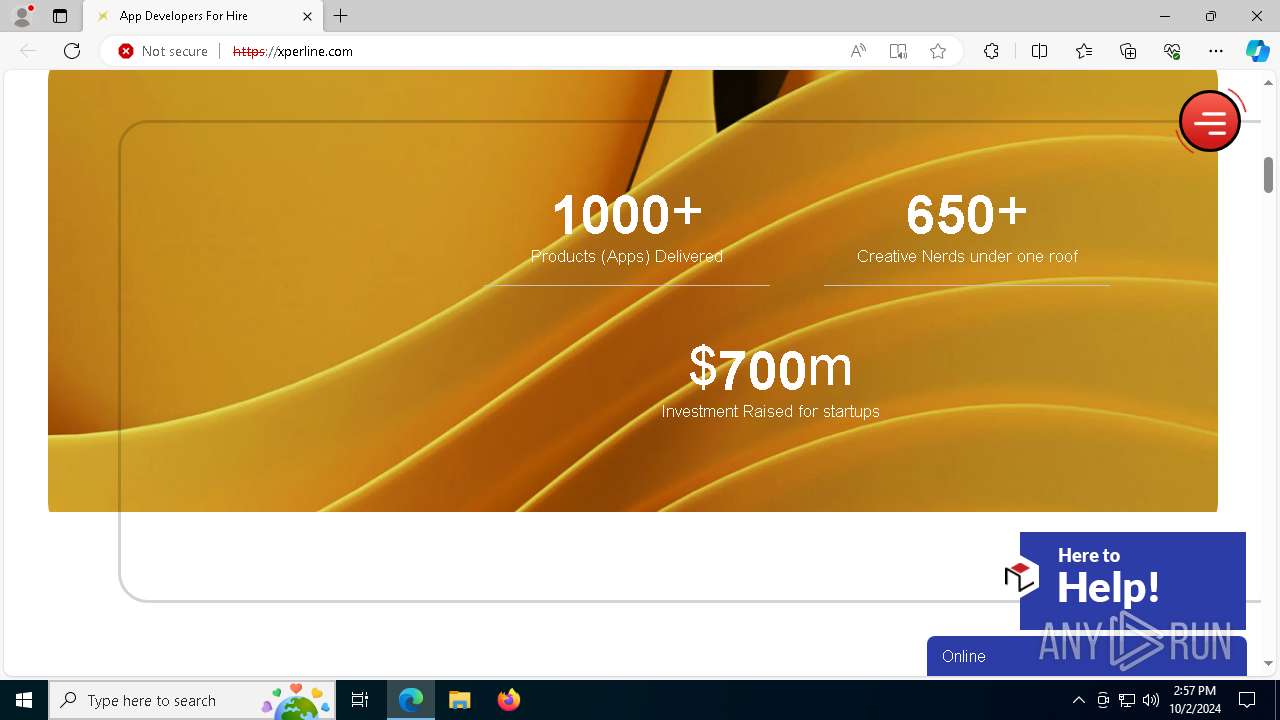
Task: Open the network icon in tray
Action: (x=1126, y=700)
